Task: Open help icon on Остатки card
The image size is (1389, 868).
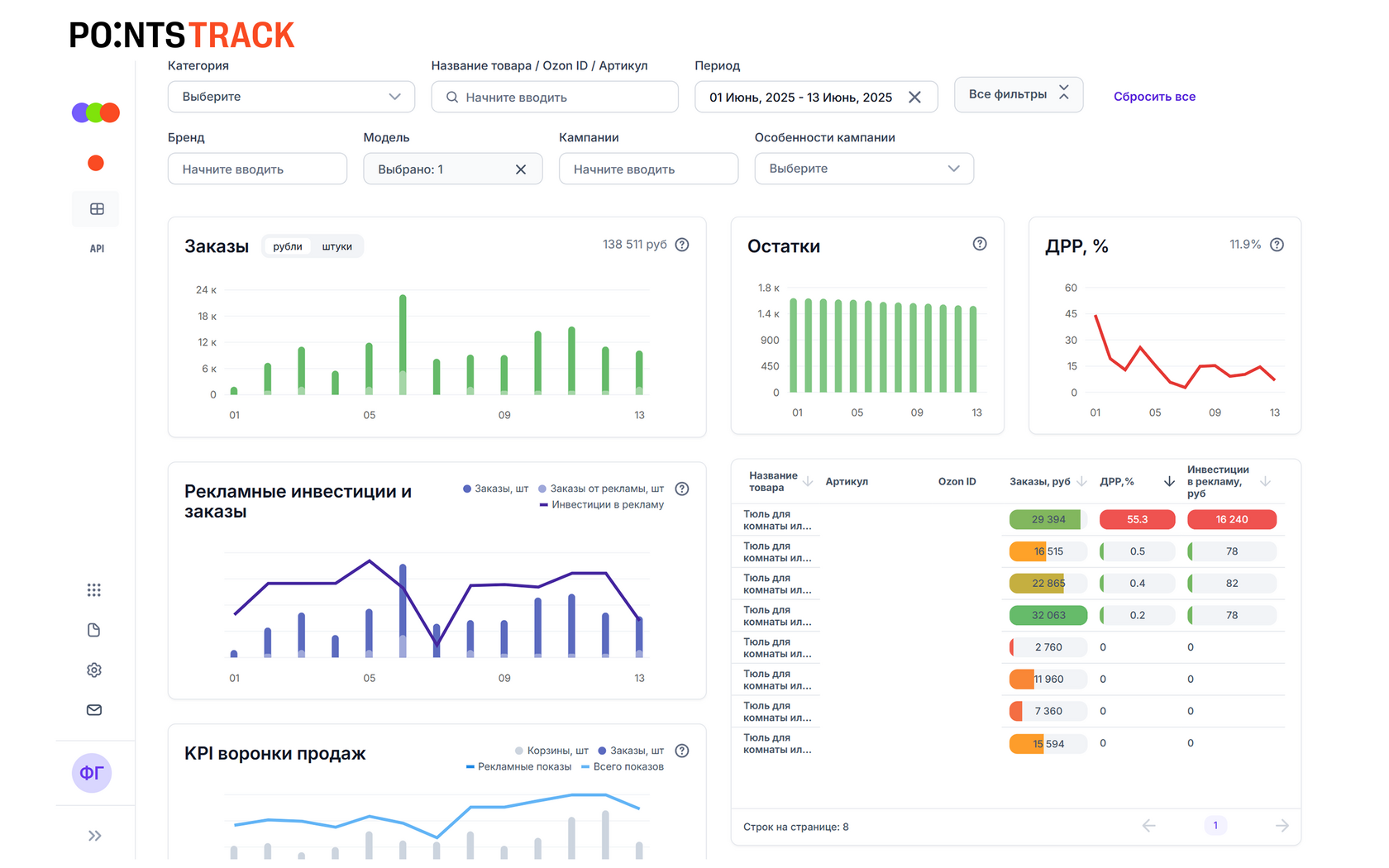Action: tap(980, 244)
